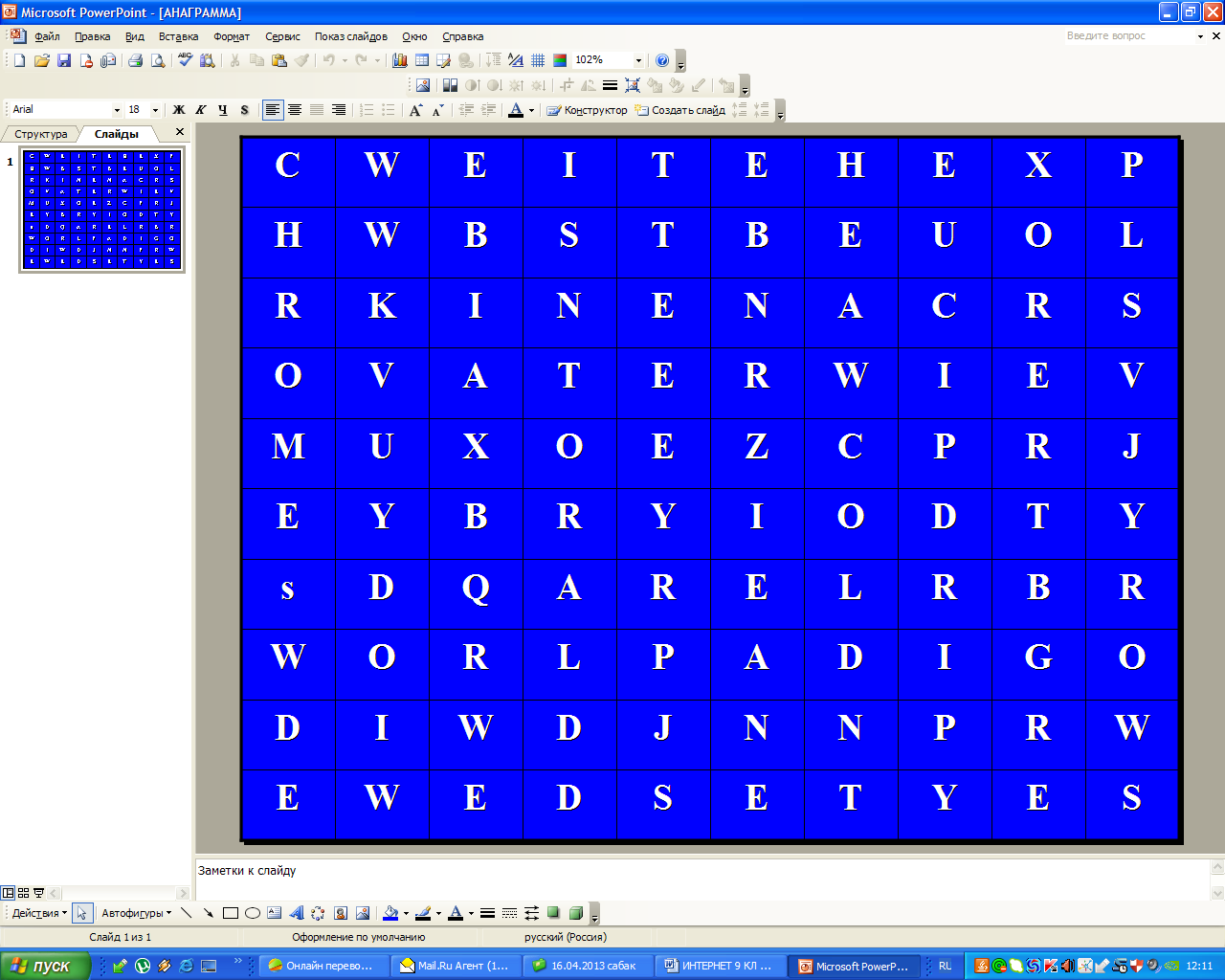The width and height of the screenshot is (1225, 980).
Task: Toggle bulleted list
Action: [x=389, y=110]
